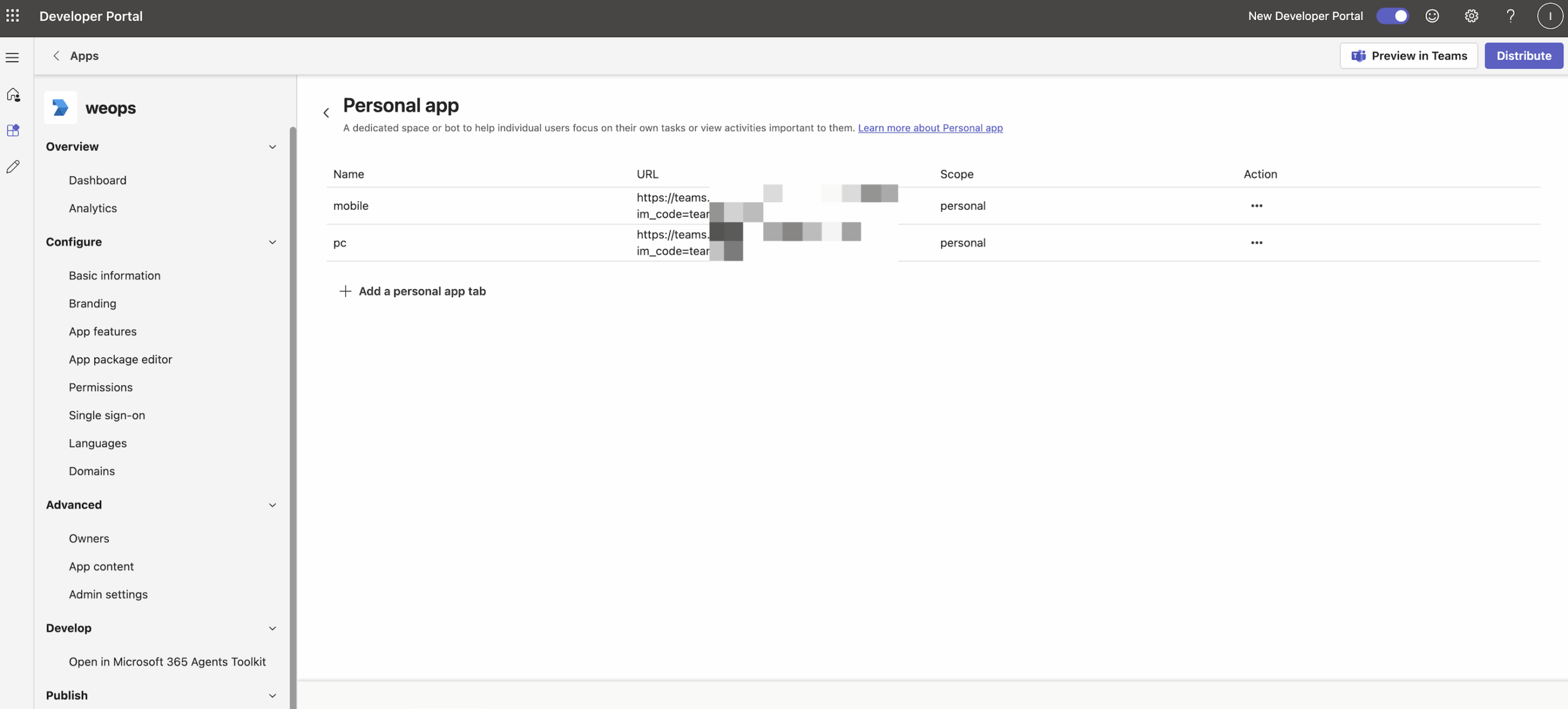1568x709 pixels.
Task: Go to Home in left rail
Action: [x=13, y=94]
